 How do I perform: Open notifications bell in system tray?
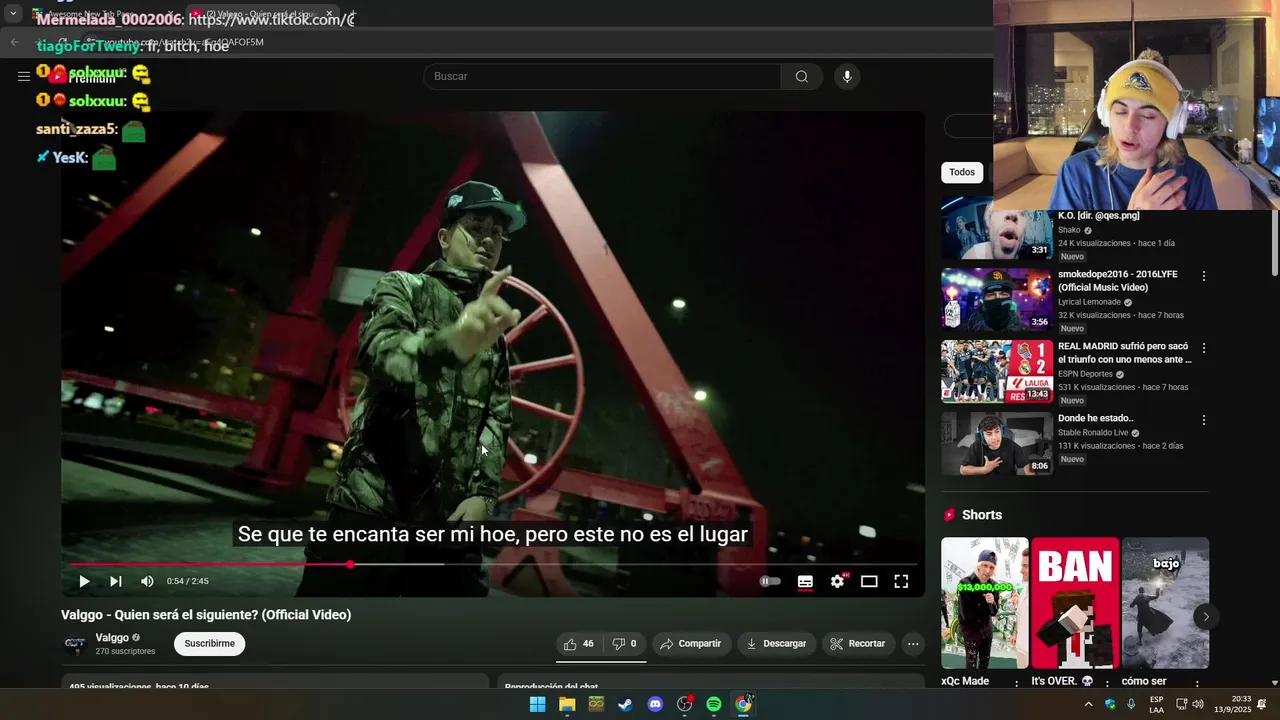[x=1262, y=704]
